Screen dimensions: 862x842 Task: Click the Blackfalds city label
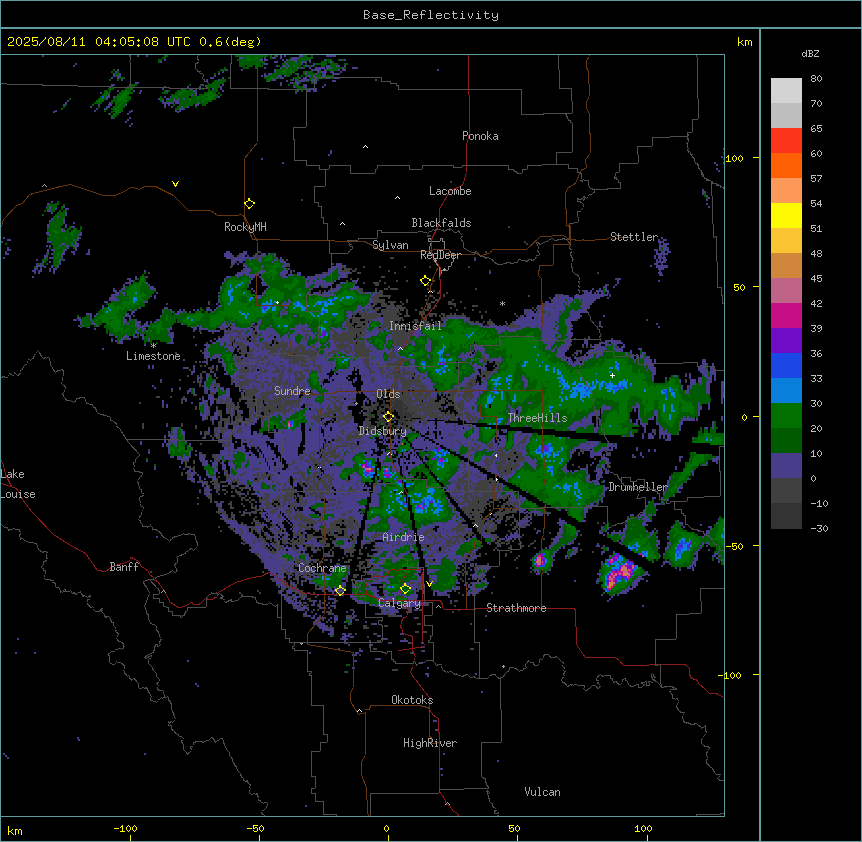(x=441, y=223)
